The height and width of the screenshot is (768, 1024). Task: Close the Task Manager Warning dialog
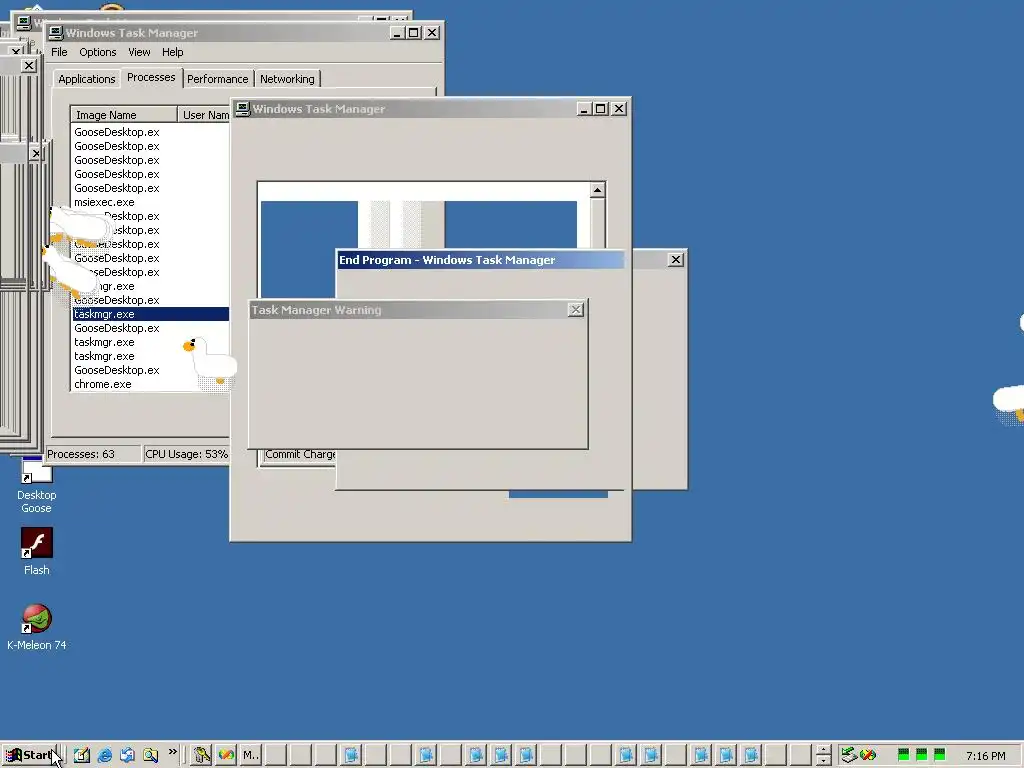(x=575, y=310)
